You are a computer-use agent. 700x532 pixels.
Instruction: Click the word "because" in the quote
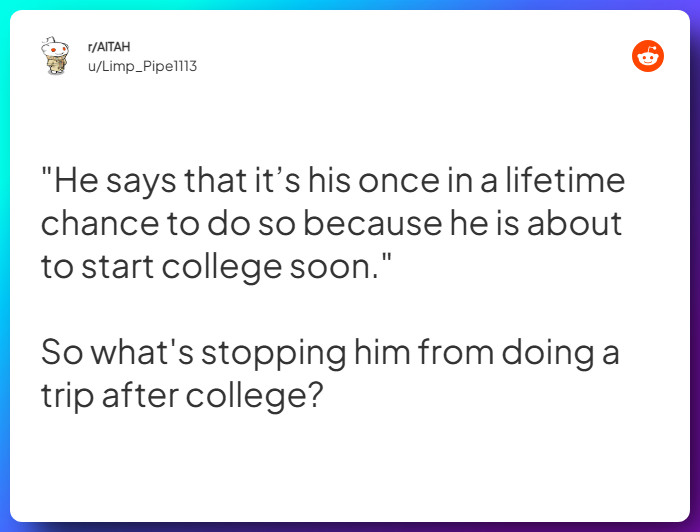tap(386, 223)
